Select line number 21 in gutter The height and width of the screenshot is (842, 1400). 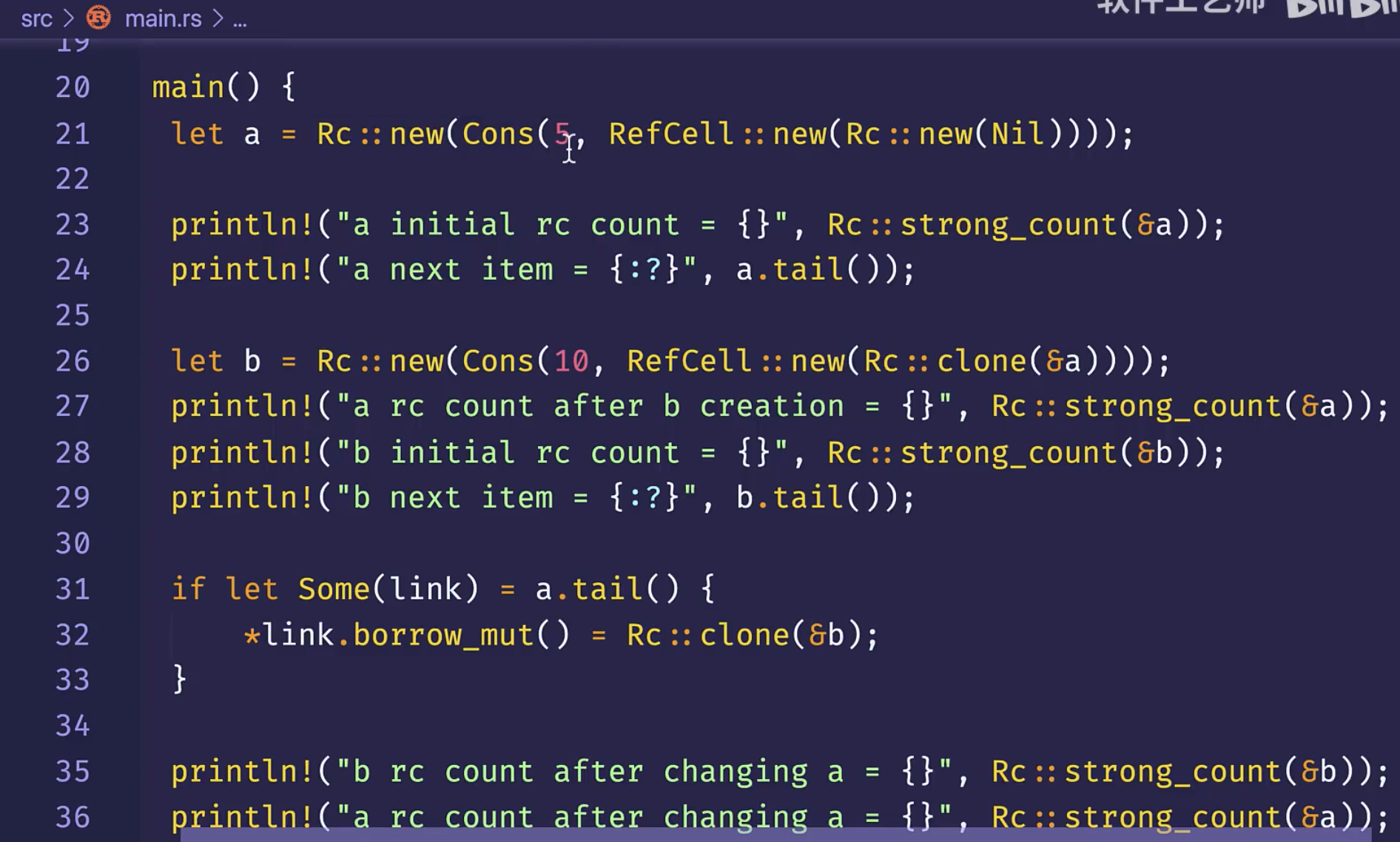tap(73, 134)
